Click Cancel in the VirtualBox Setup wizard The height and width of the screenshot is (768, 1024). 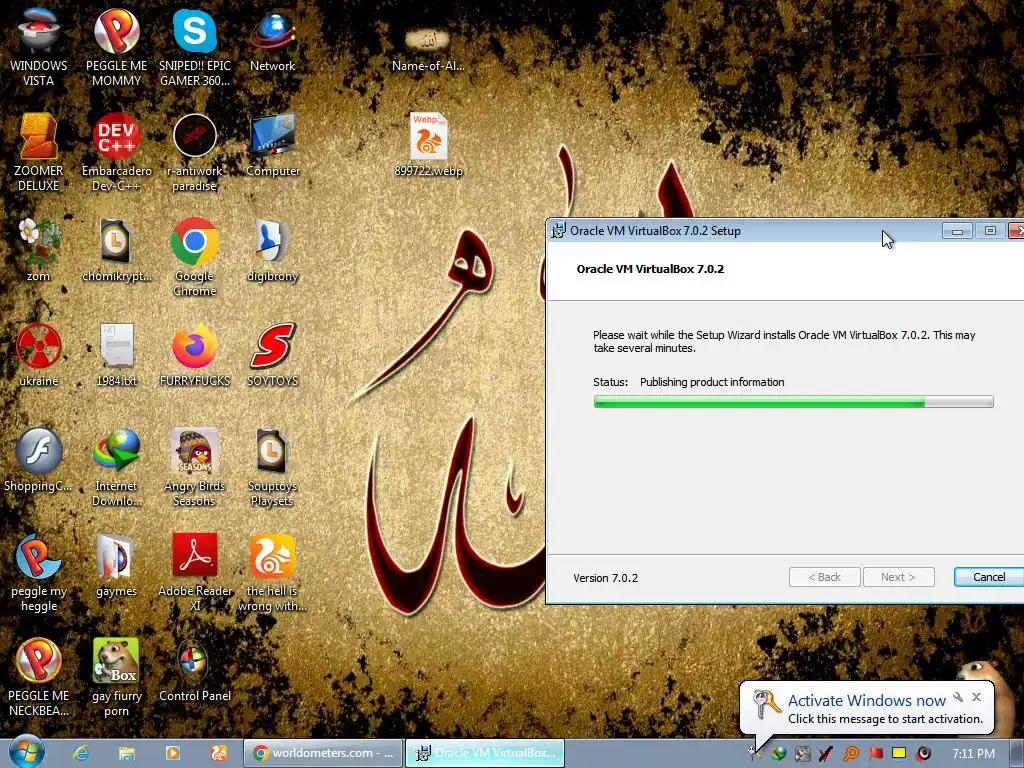coord(989,577)
